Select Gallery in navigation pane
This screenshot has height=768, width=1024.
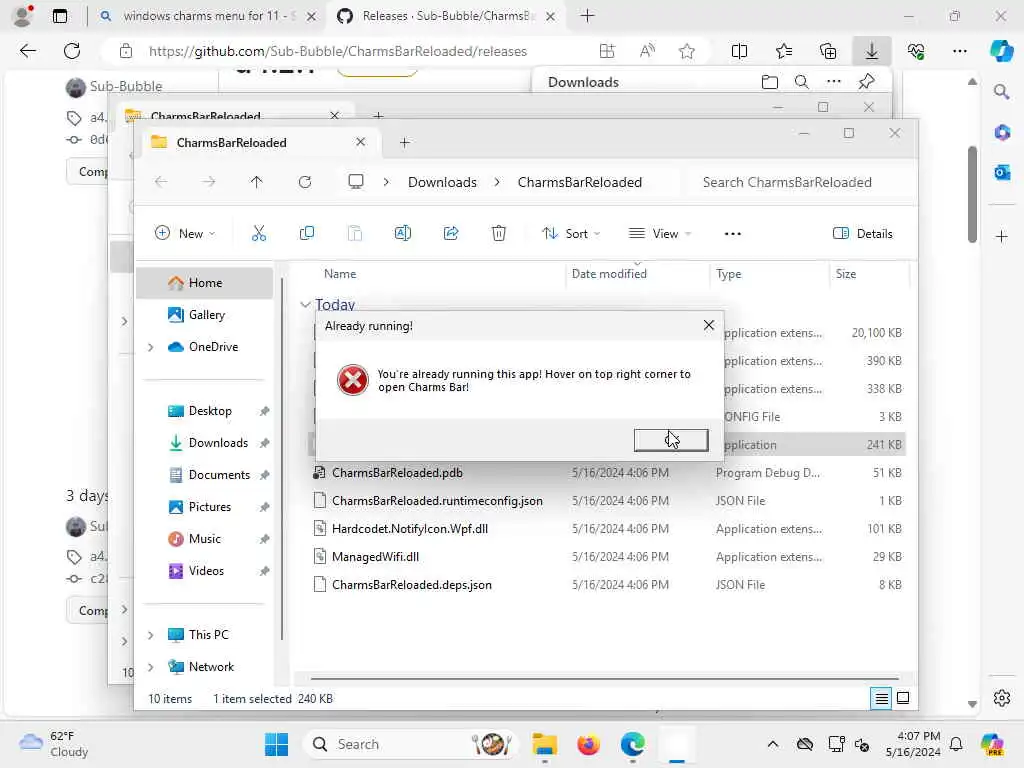(x=205, y=315)
